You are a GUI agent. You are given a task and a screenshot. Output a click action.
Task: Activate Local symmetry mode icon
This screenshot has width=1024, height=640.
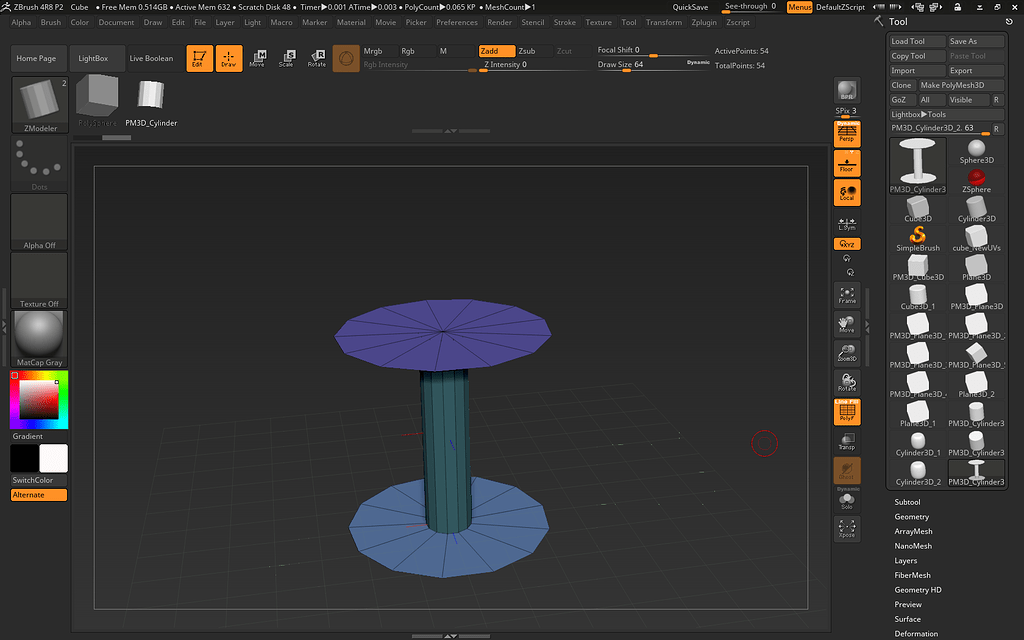click(847, 193)
